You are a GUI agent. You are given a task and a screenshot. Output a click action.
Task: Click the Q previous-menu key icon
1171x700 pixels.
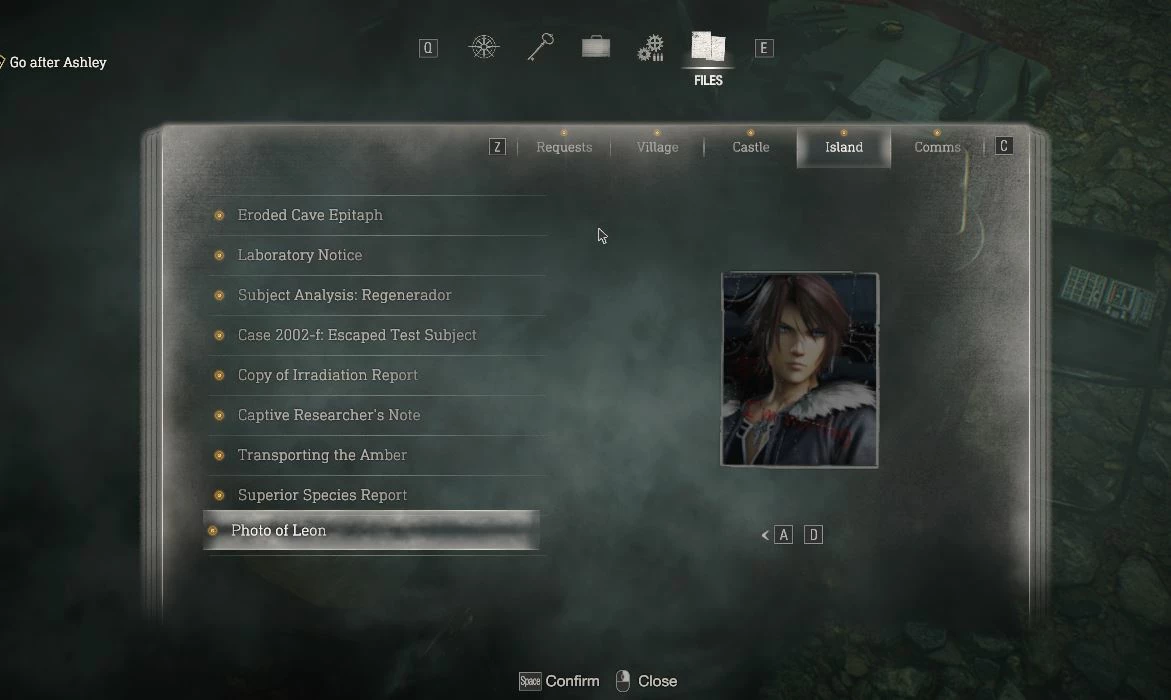428,49
